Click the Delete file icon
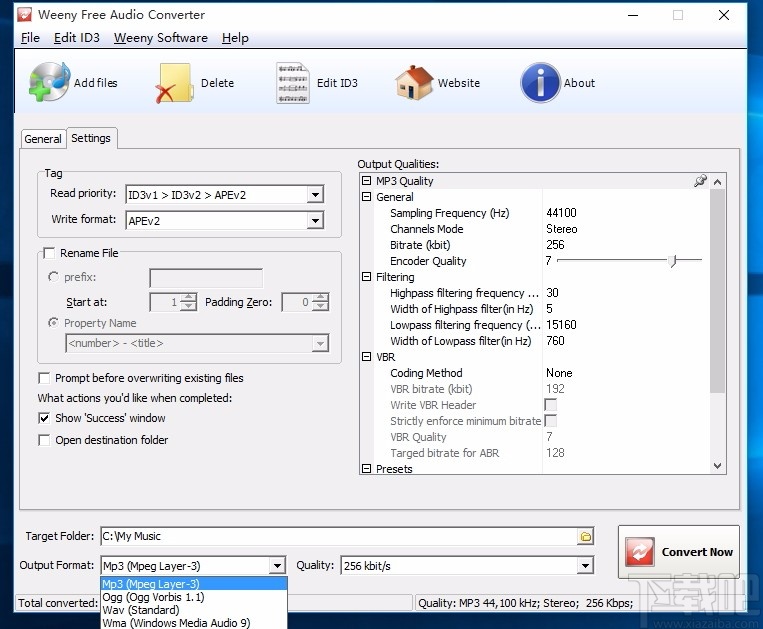 tap(174, 83)
